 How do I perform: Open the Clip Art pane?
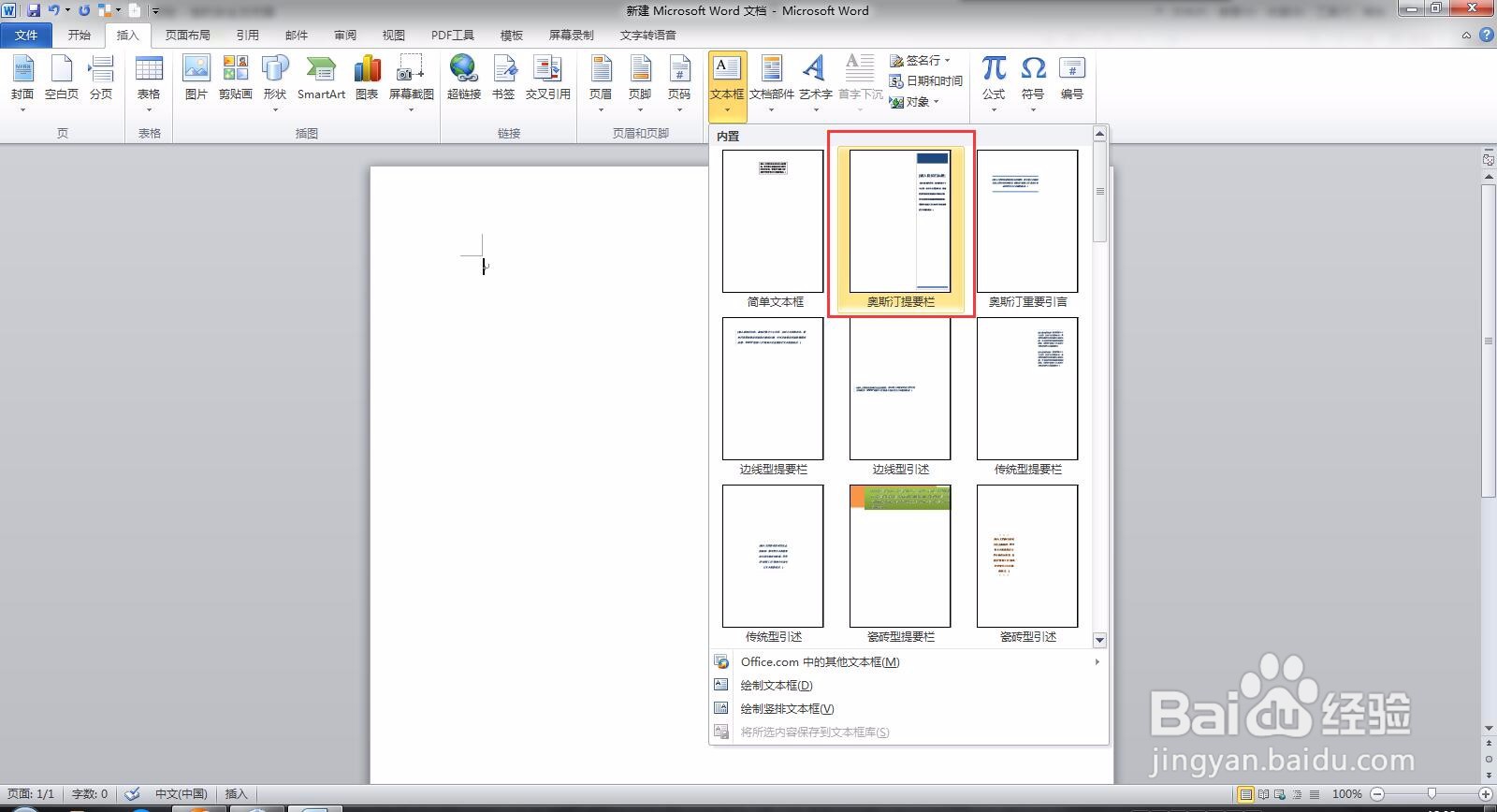click(x=236, y=79)
